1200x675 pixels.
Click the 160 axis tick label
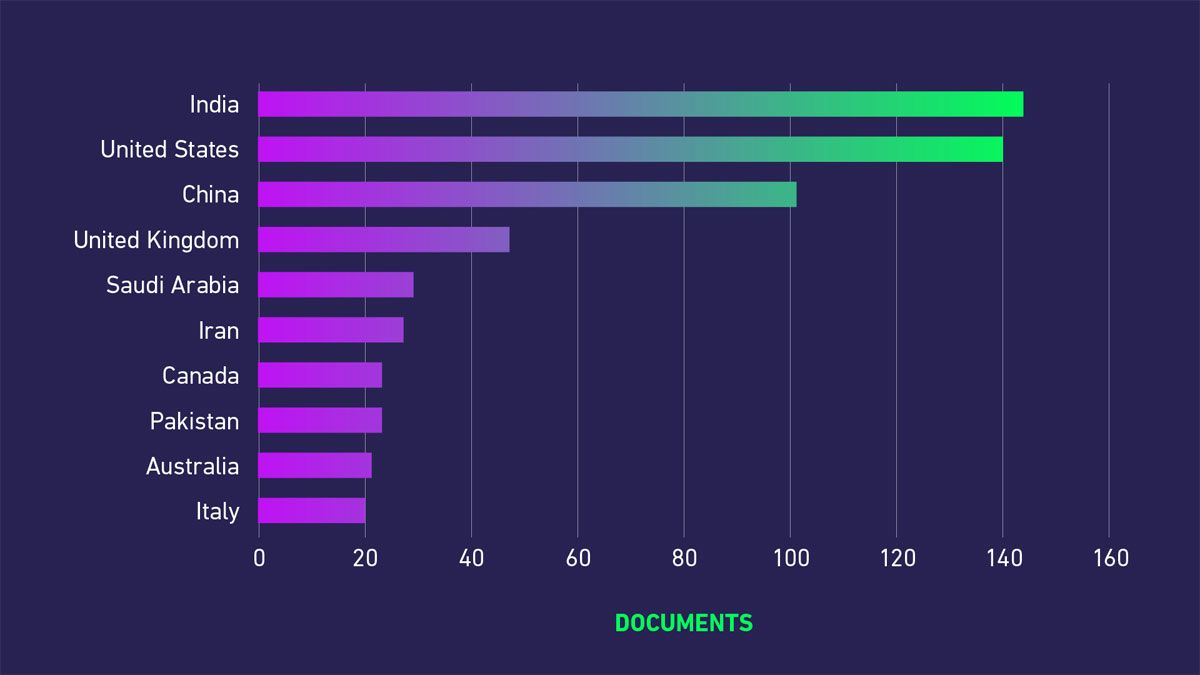[1110, 558]
